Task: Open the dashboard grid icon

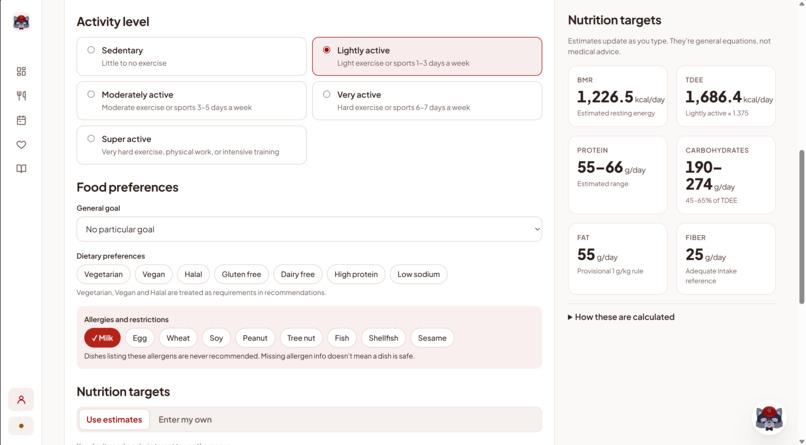Action: point(21,71)
